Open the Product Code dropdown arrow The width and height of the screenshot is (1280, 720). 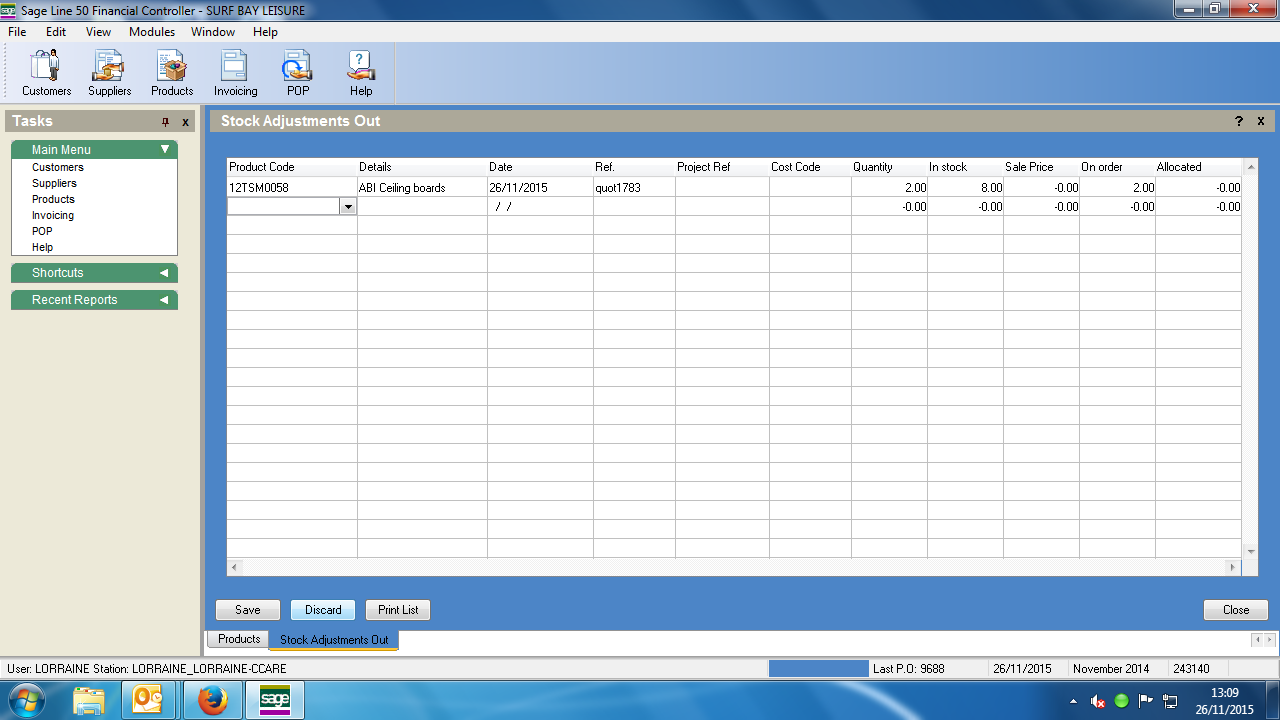pos(348,207)
